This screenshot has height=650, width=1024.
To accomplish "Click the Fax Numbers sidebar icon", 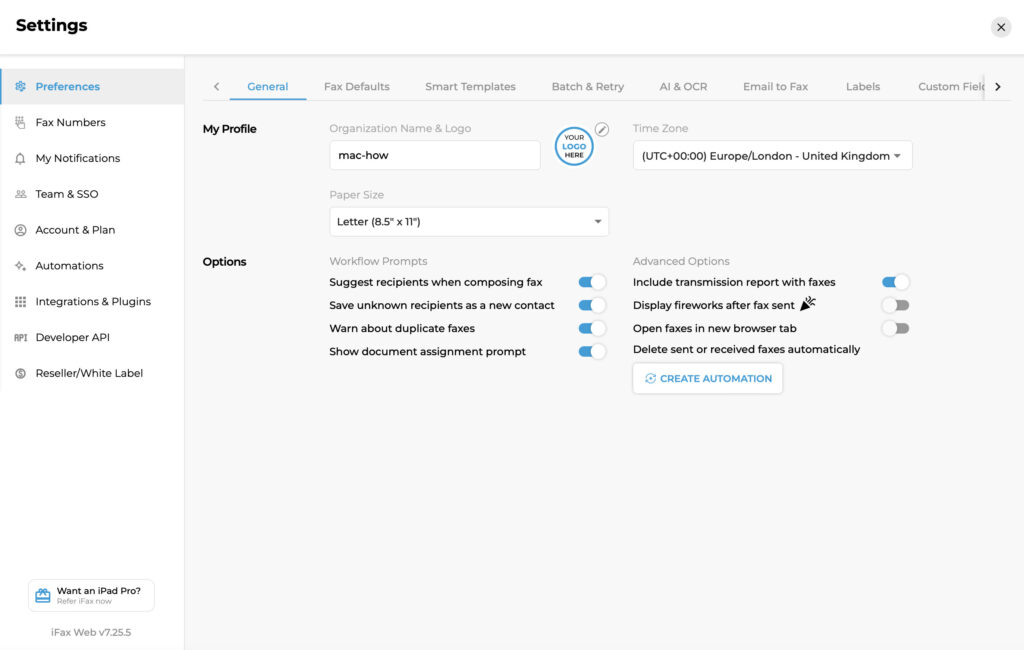I will (x=20, y=123).
